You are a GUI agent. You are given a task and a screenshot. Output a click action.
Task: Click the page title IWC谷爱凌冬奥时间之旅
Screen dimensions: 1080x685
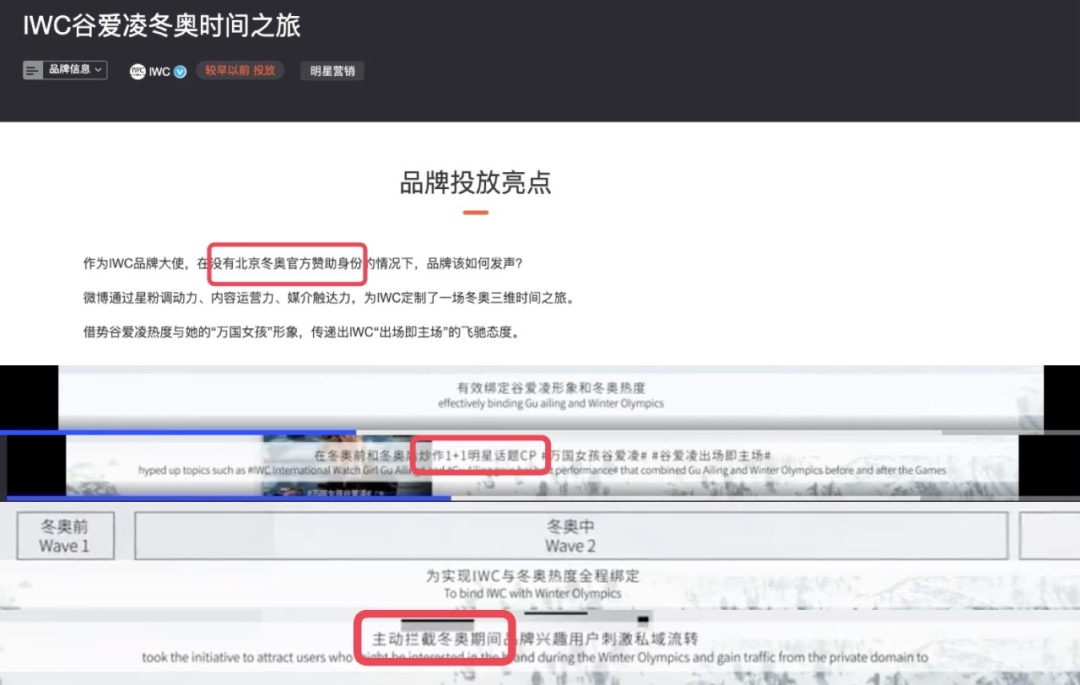162,26
